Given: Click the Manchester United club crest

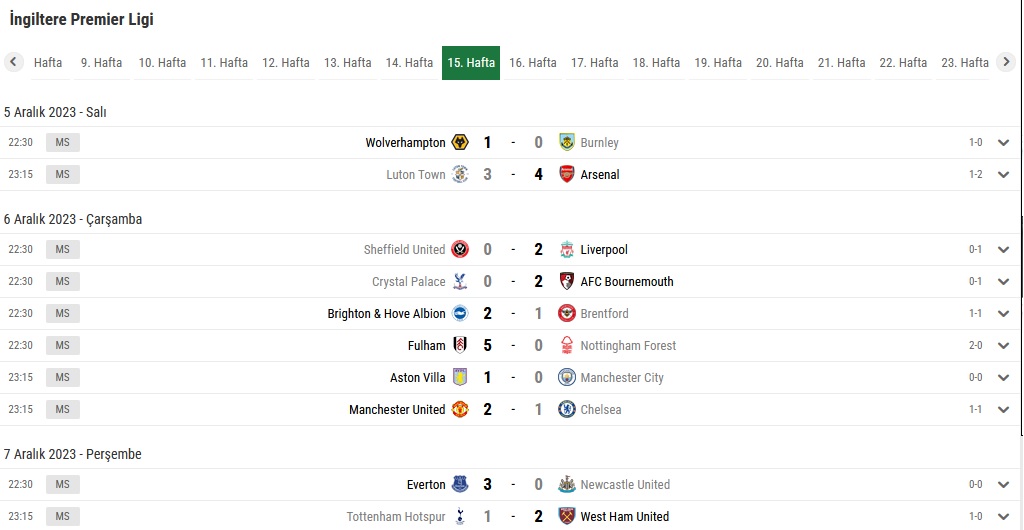Looking at the screenshot, I should (460, 409).
